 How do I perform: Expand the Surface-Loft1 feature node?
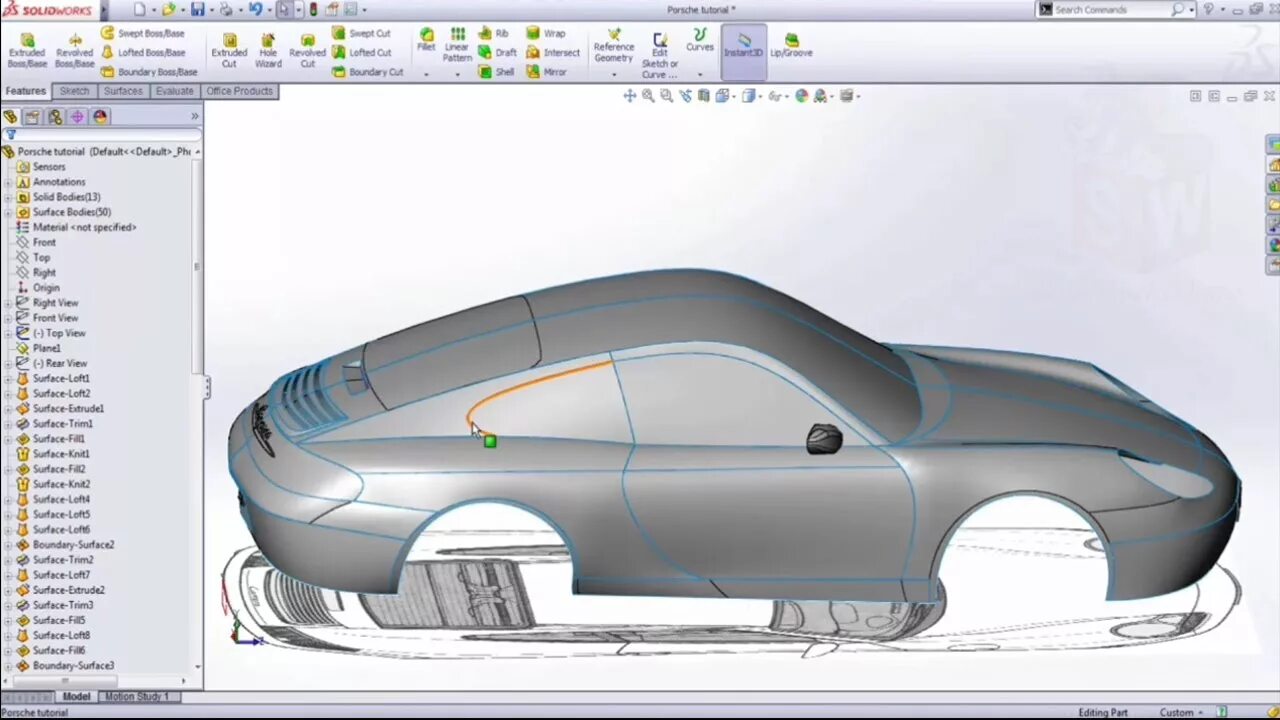click(9, 378)
